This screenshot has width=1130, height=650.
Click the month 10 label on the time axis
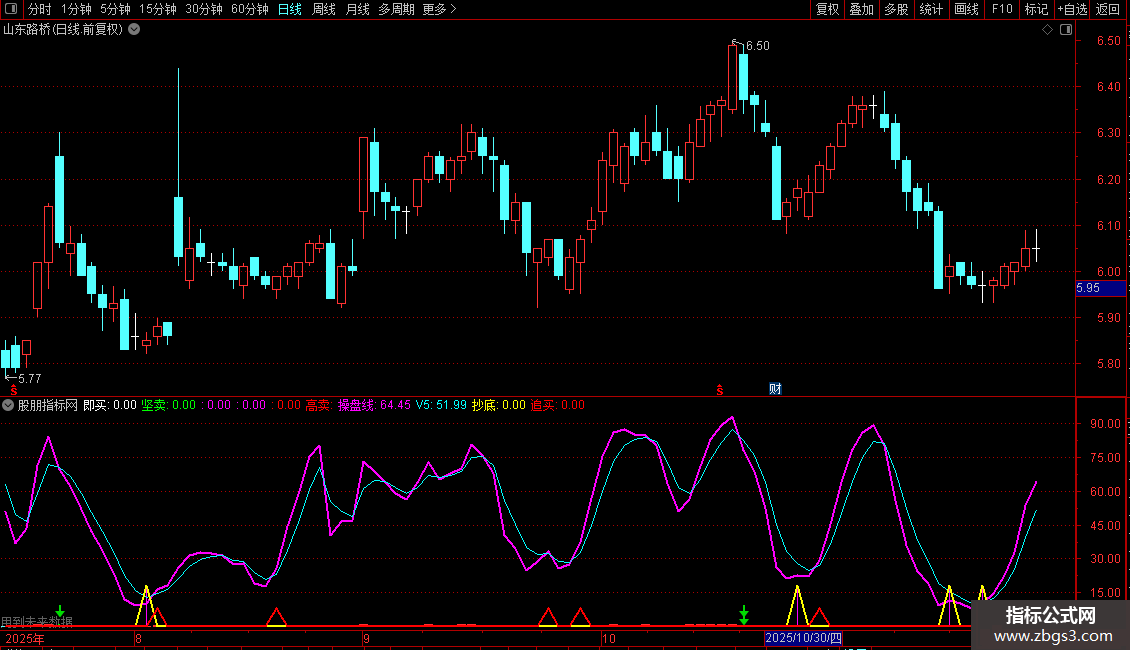click(x=609, y=638)
